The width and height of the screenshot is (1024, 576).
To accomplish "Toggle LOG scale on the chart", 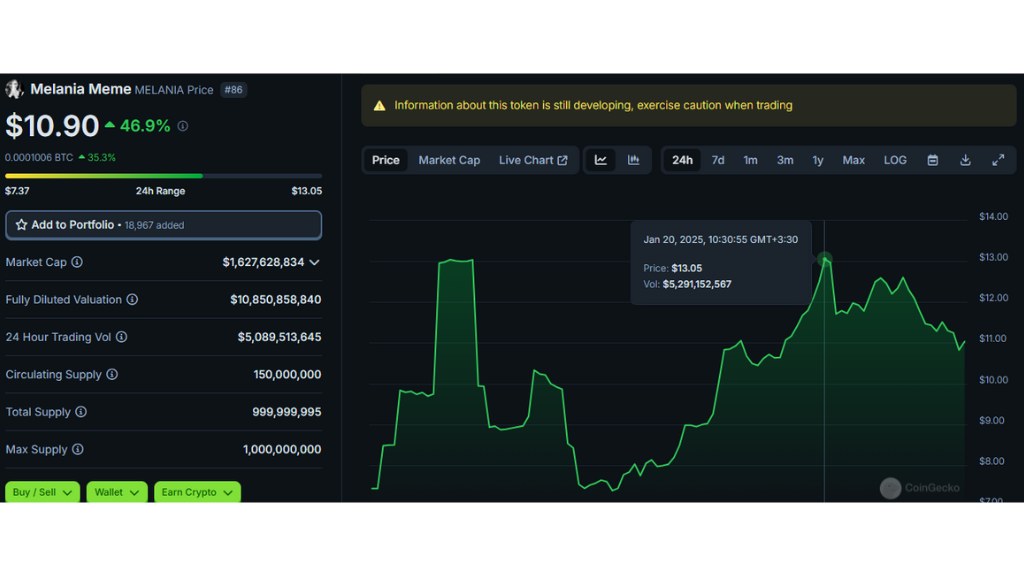I will coord(895,160).
